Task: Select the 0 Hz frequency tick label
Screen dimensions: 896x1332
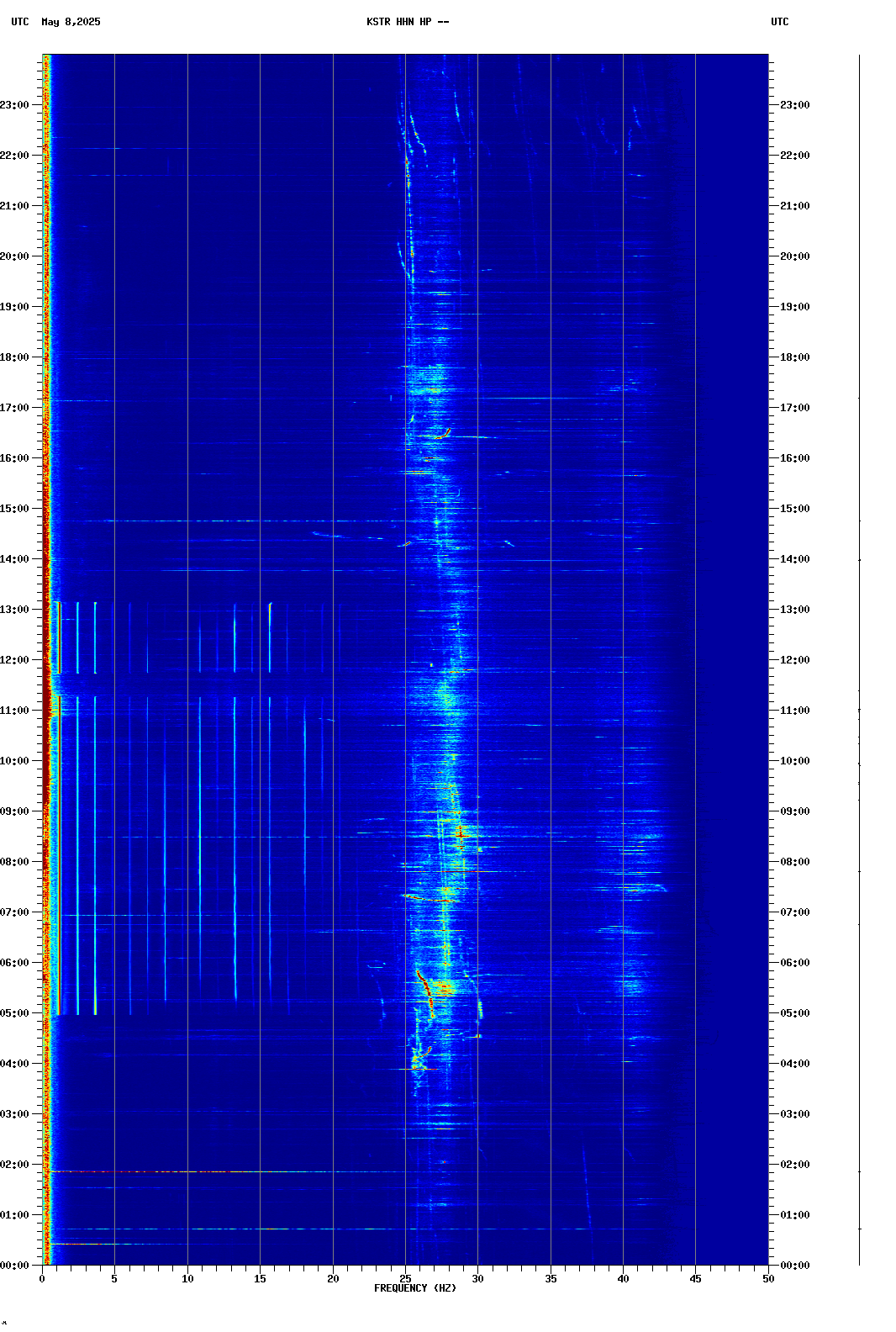Action: pos(42,1279)
